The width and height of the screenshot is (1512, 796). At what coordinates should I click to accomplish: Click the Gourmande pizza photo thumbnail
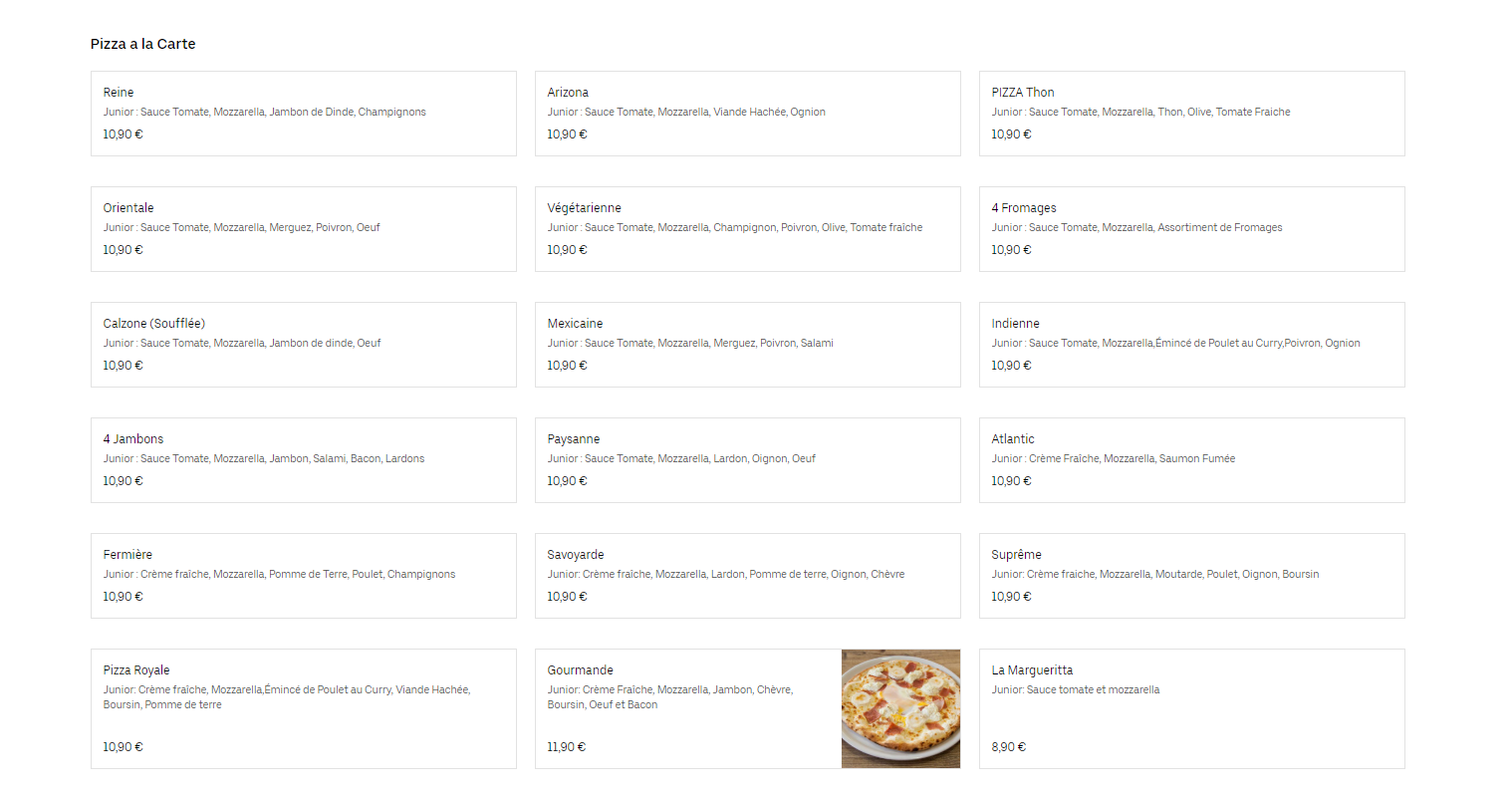(x=900, y=708)
